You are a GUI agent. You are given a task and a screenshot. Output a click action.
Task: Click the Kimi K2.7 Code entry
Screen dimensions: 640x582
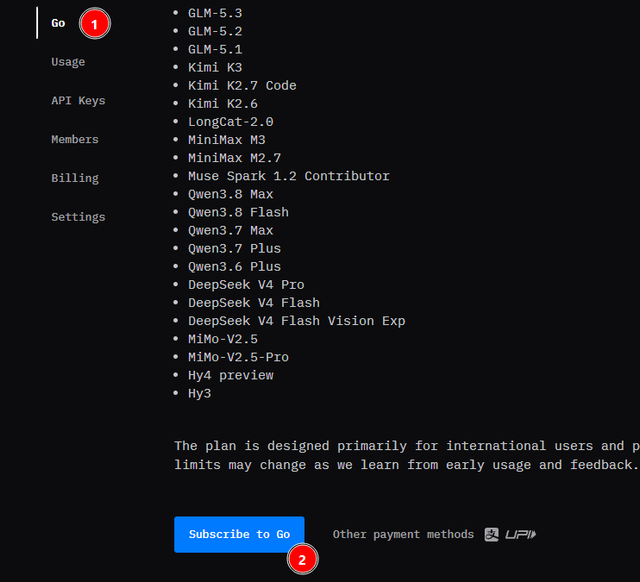[242, 86]
